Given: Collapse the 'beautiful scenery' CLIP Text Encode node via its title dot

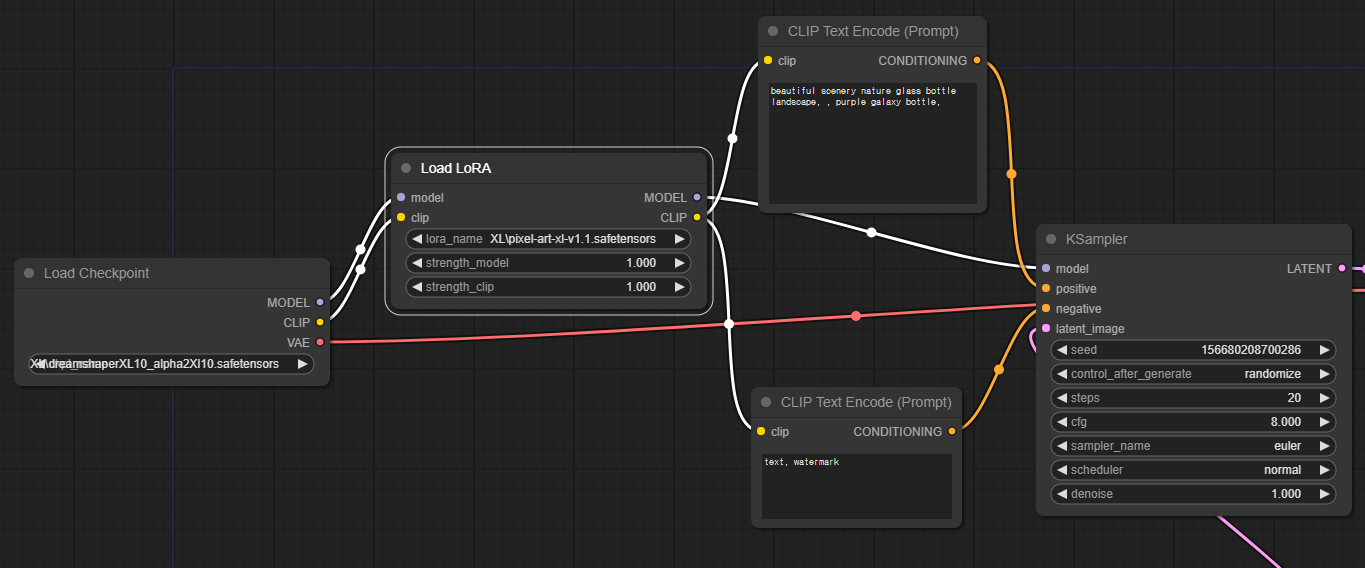Looking at the screenshot, I should coord(773,31).
